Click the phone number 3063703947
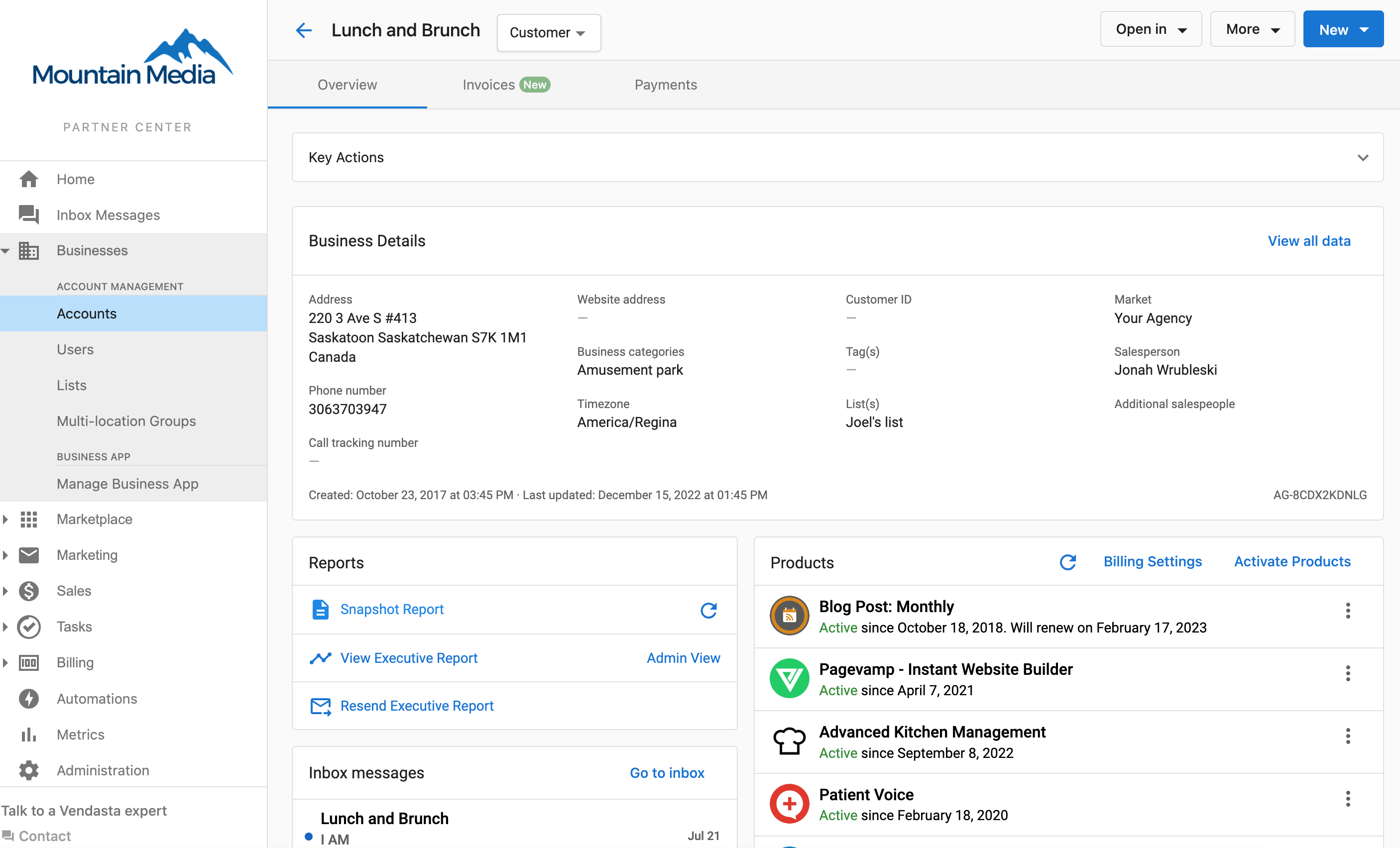The height and width of the screenshot is (848, 1400). 347,409
